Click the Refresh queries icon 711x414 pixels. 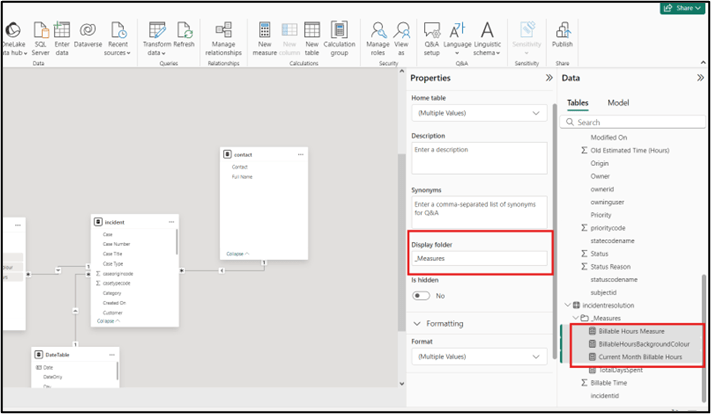183,29
